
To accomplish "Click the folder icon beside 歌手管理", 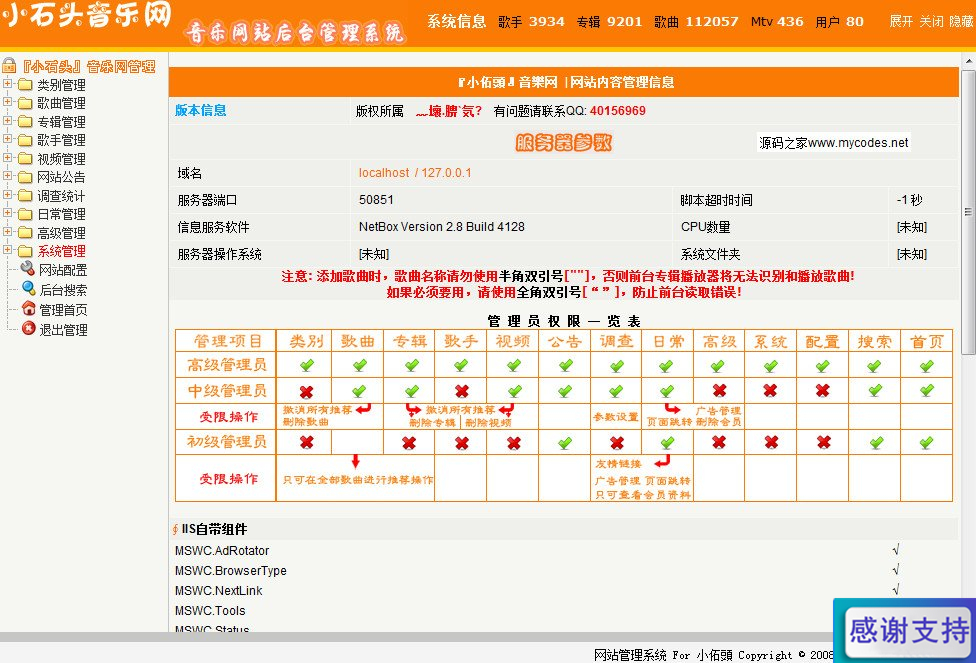I will coord(25,139).
